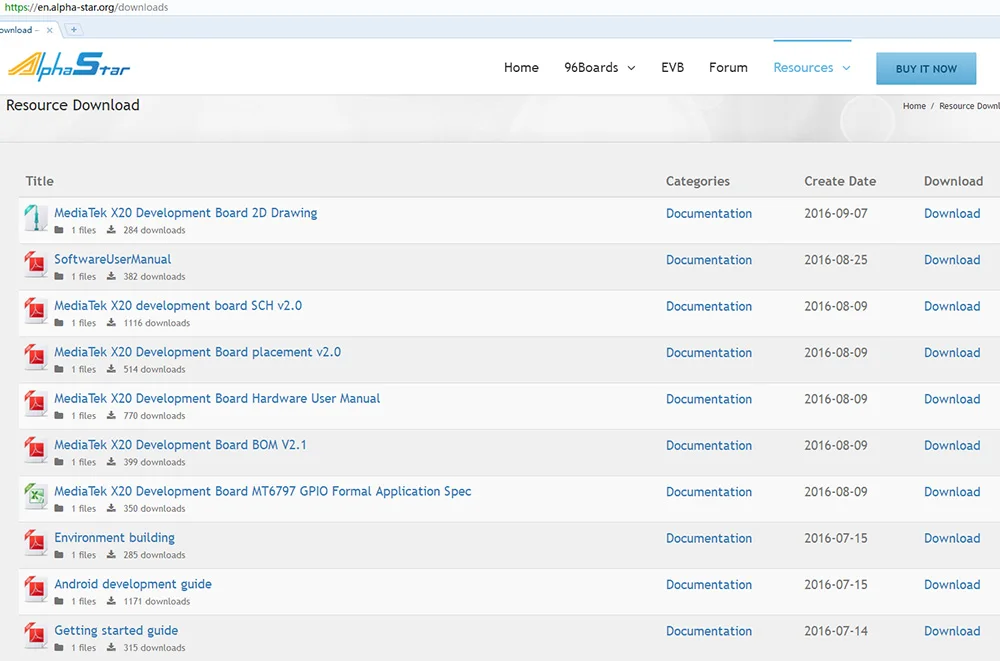1000x661 pixels.
Task: Click the folder icon under SoftwareUserManual
Action: pyautogui.click(x=59, y=276)
